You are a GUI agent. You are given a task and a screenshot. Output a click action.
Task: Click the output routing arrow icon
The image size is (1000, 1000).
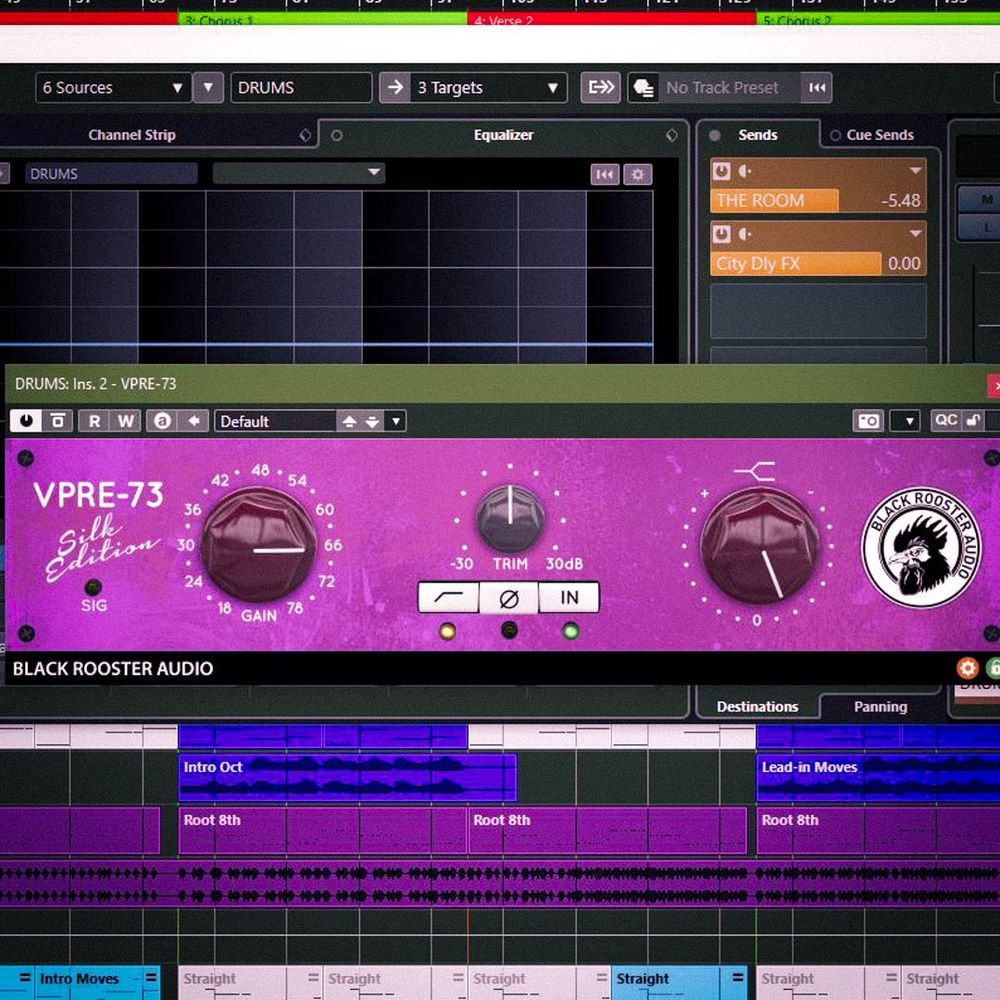[x=600, y=87]
